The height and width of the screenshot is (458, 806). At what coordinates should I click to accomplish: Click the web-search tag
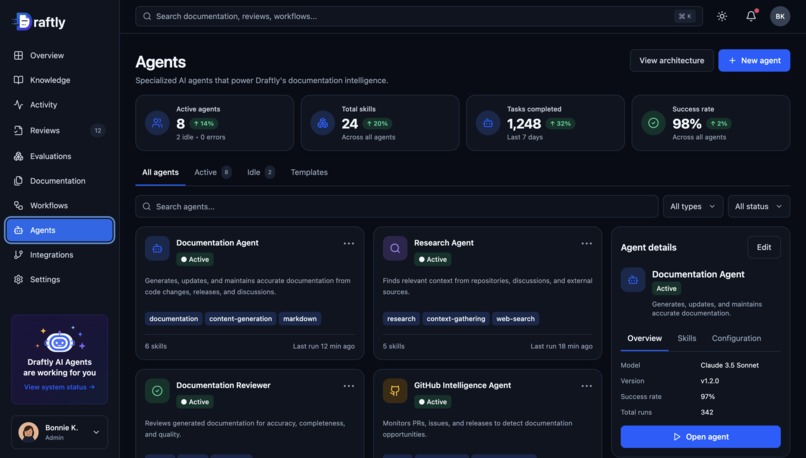coord(515,319)
